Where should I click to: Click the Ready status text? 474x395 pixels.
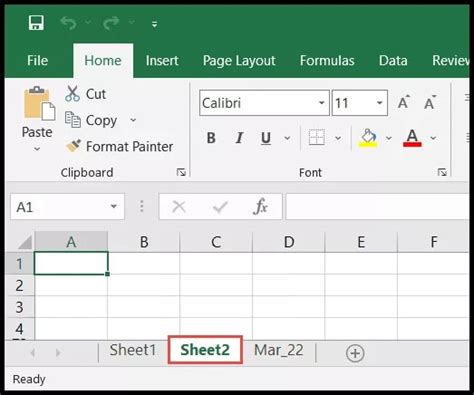29,379
